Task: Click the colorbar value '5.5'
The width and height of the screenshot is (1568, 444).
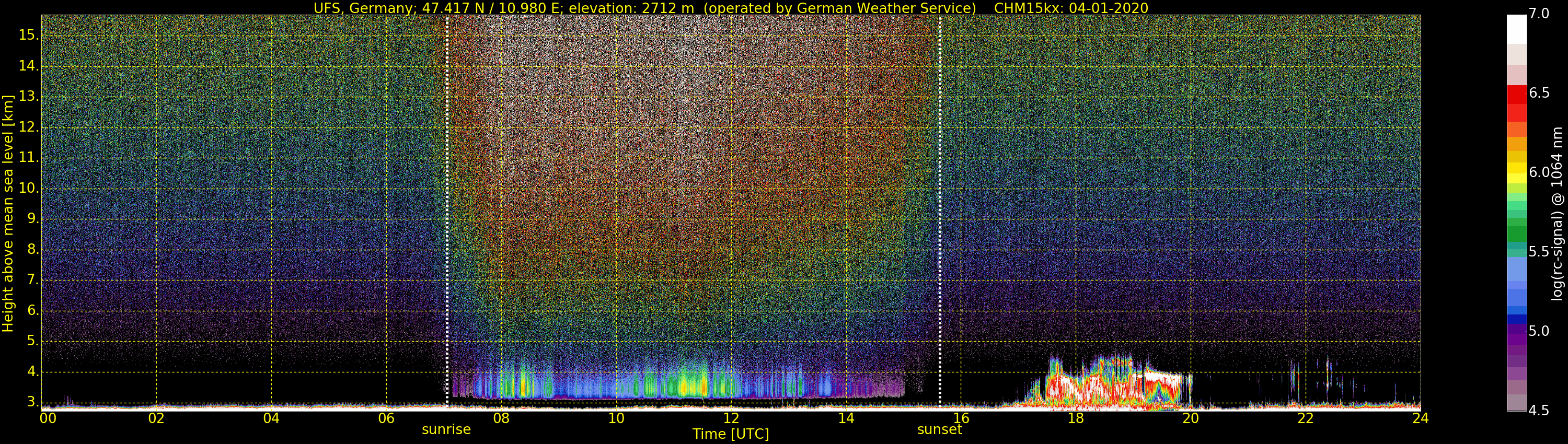Action: tap(1539, 252)
